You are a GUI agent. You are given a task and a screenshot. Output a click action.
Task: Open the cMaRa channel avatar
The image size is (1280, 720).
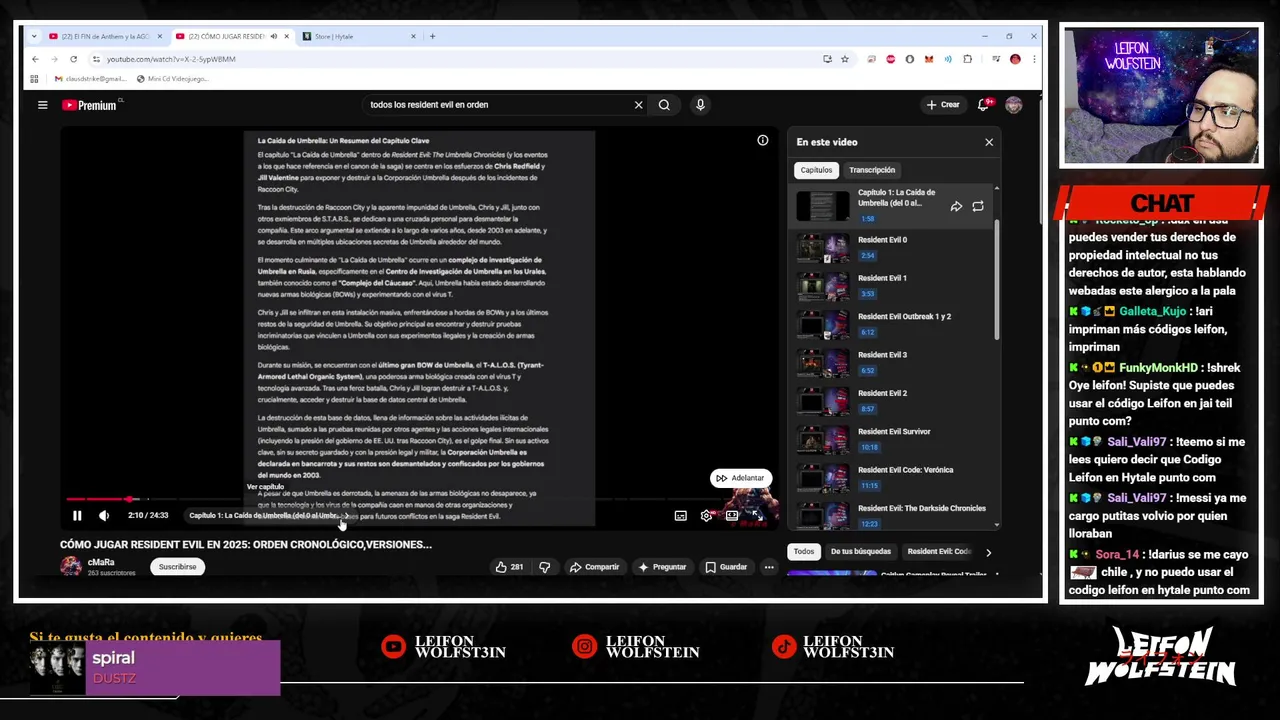coord(71,567)
